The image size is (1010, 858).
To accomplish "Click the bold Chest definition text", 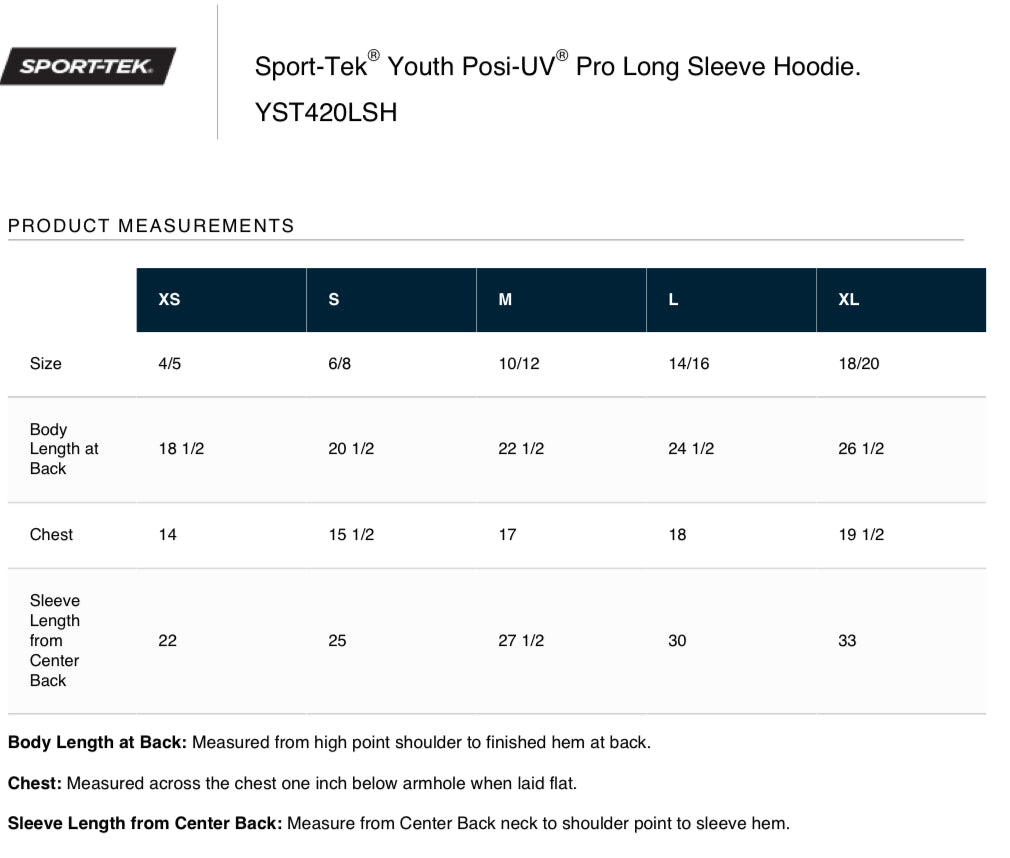I will pos(35,783).
